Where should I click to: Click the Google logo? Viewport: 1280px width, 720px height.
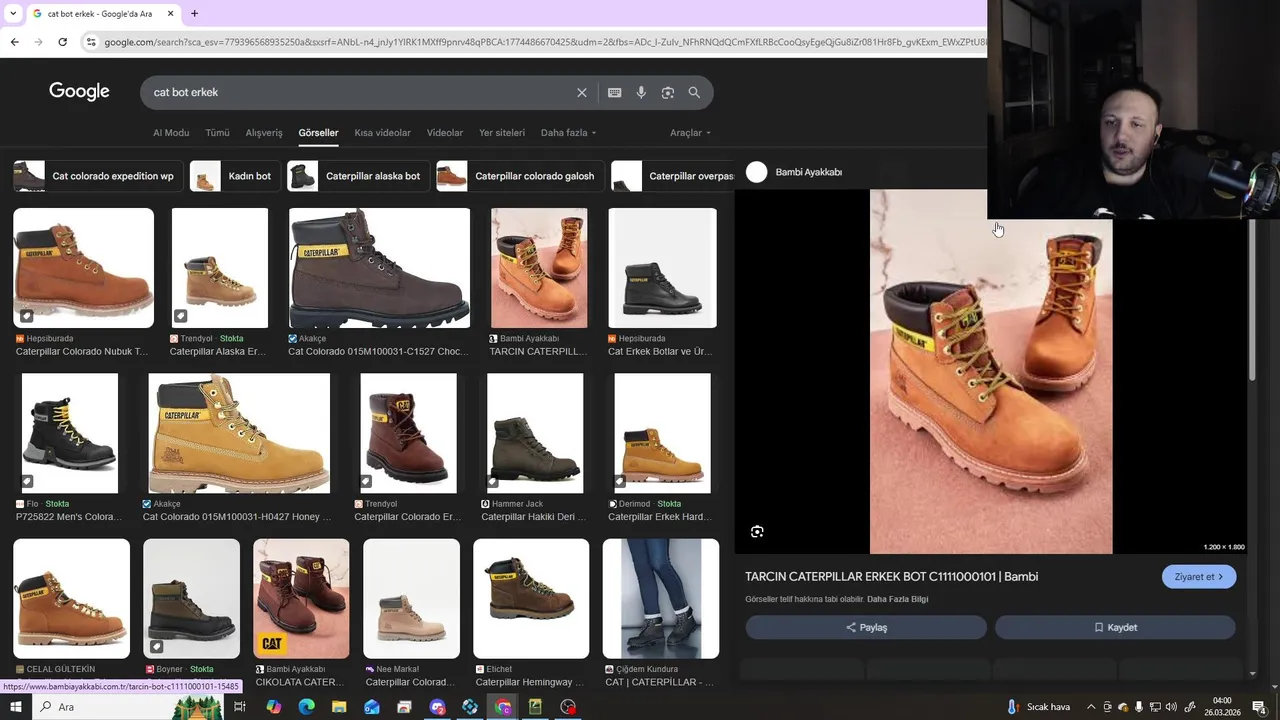[79, 92]
